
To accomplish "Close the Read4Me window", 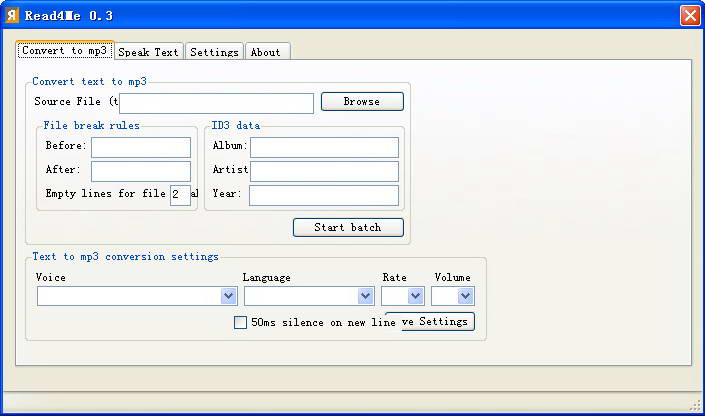I will 690,16.
